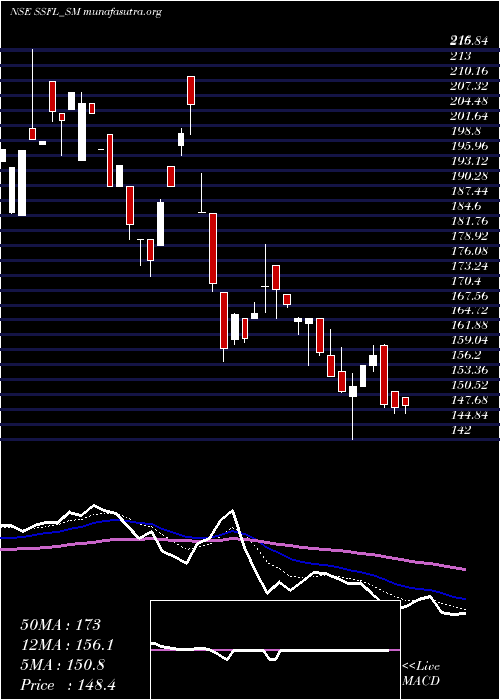Viewport: 500px width, 700px height.
Task: Select the 216.84 price axis label
Action: click(469, 41)
